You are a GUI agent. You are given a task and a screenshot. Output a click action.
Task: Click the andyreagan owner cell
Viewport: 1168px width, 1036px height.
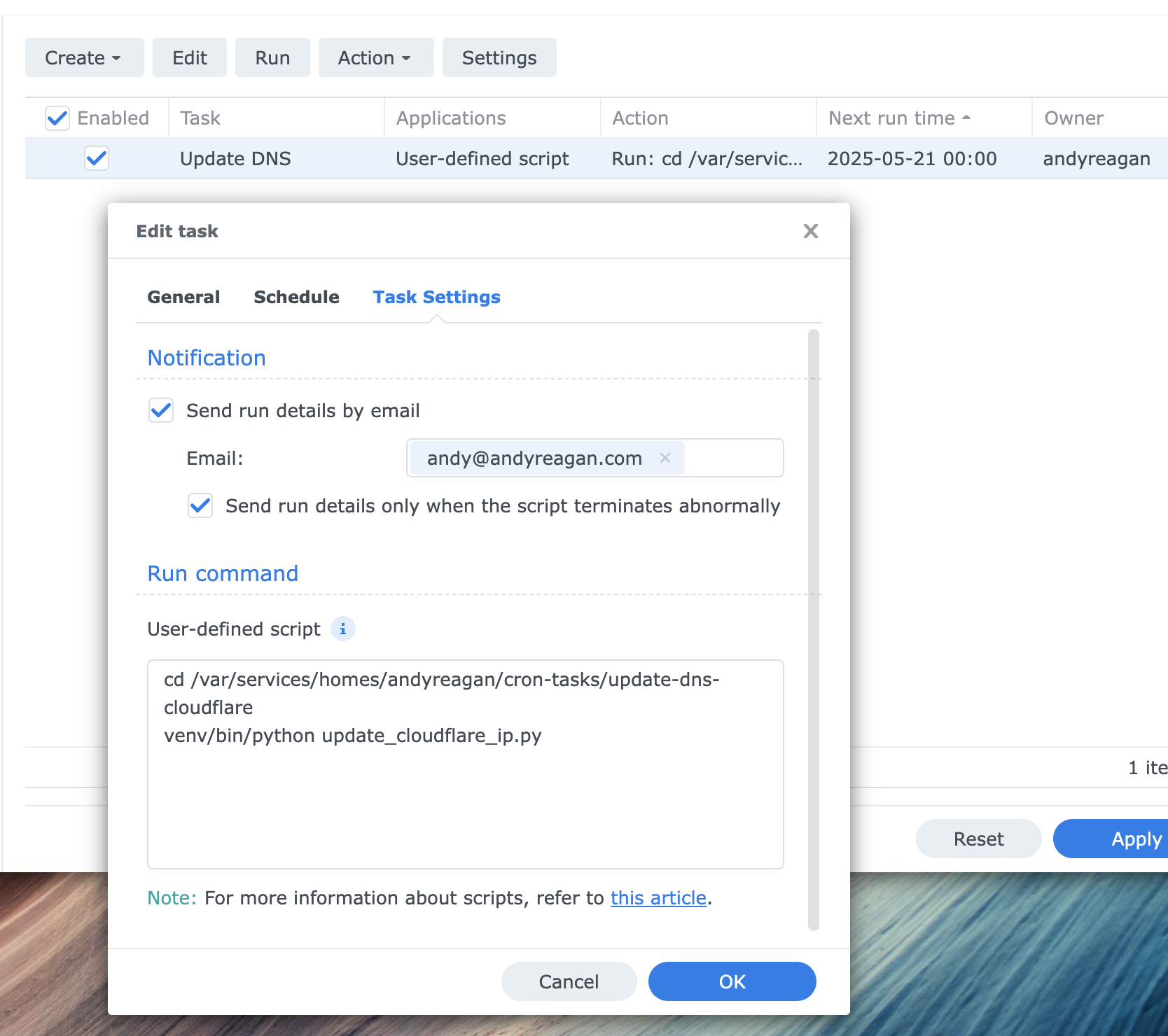click(1097, 159)
